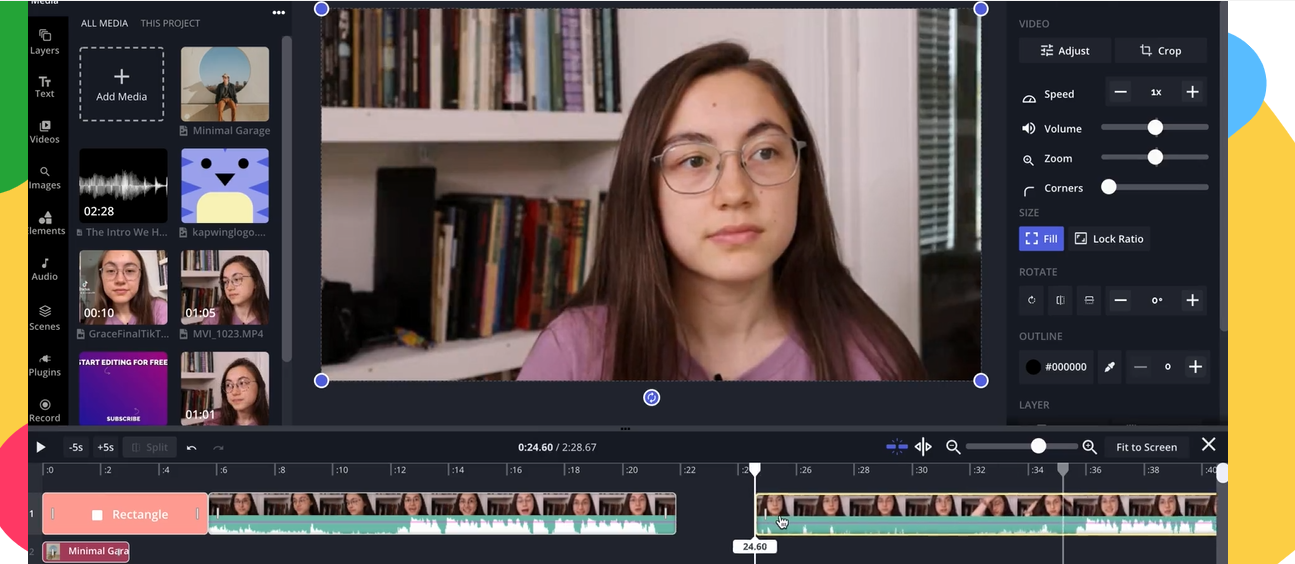Toggle timeline snapping icon
1295x564 pixels.
tap(897, 447)
